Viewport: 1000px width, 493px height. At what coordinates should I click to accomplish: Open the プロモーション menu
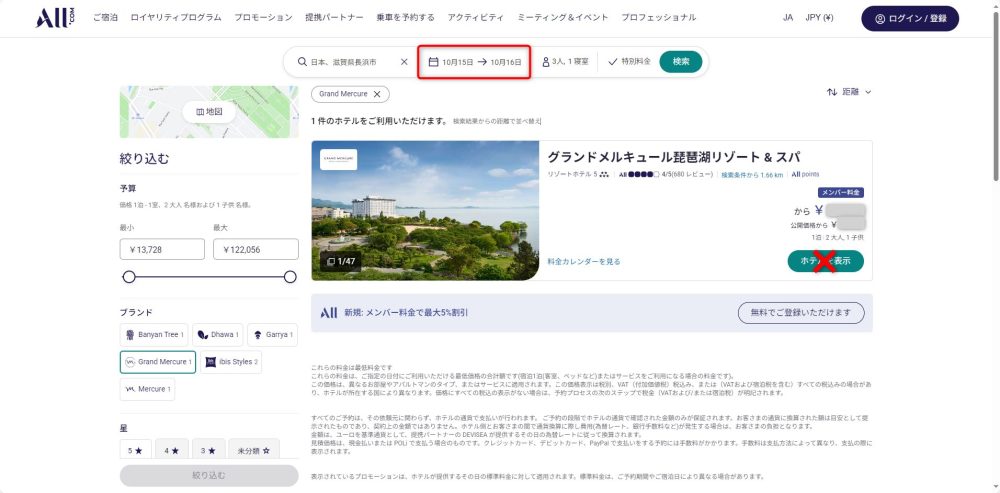(263, 18)
